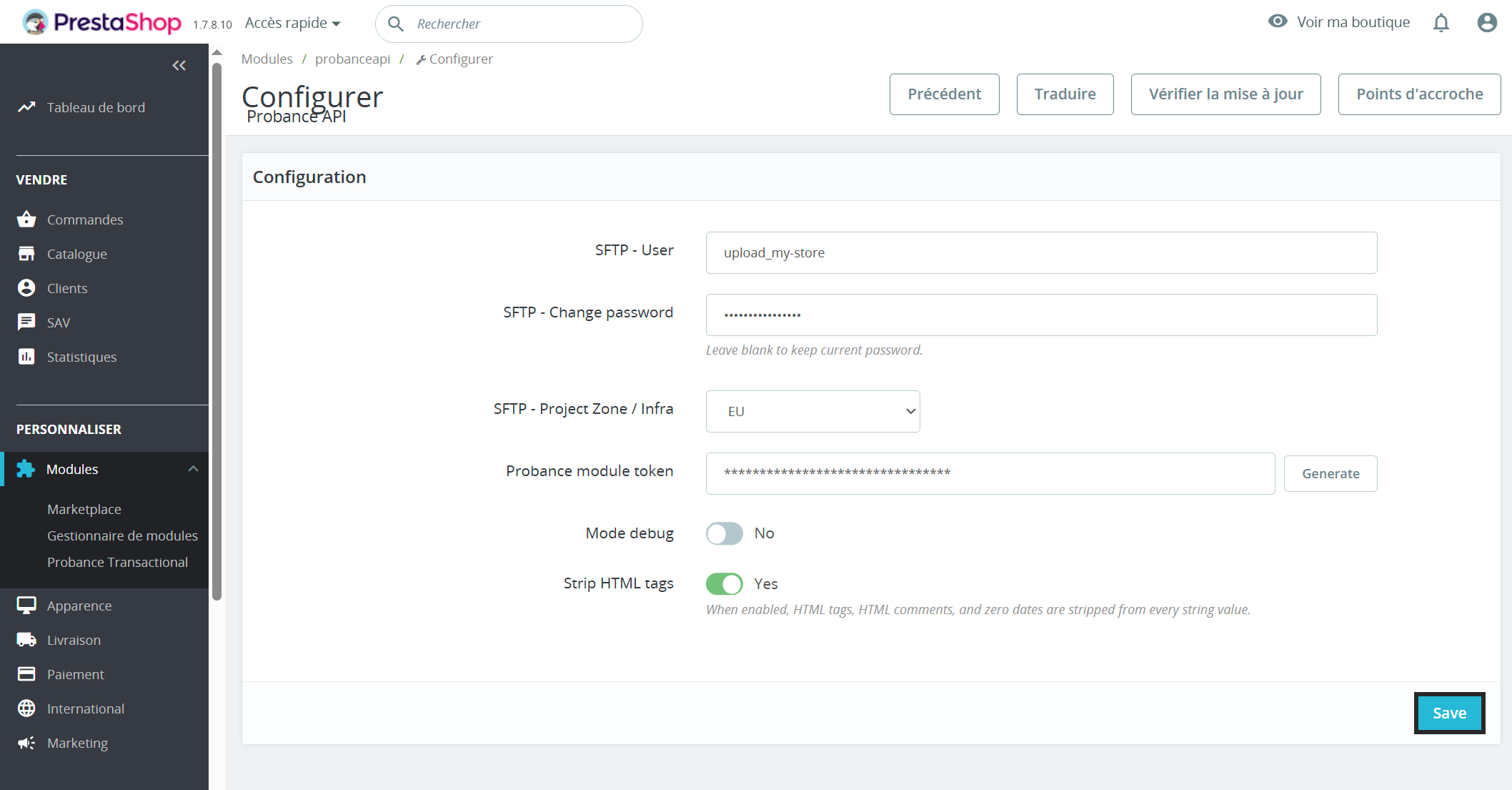
Task: Collapse the sidebar with the double-chevron icon
Action: click(x=179, y=66)
